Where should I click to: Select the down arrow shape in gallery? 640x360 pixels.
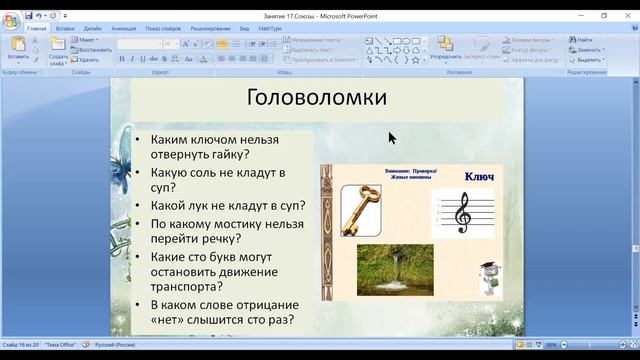406,51
